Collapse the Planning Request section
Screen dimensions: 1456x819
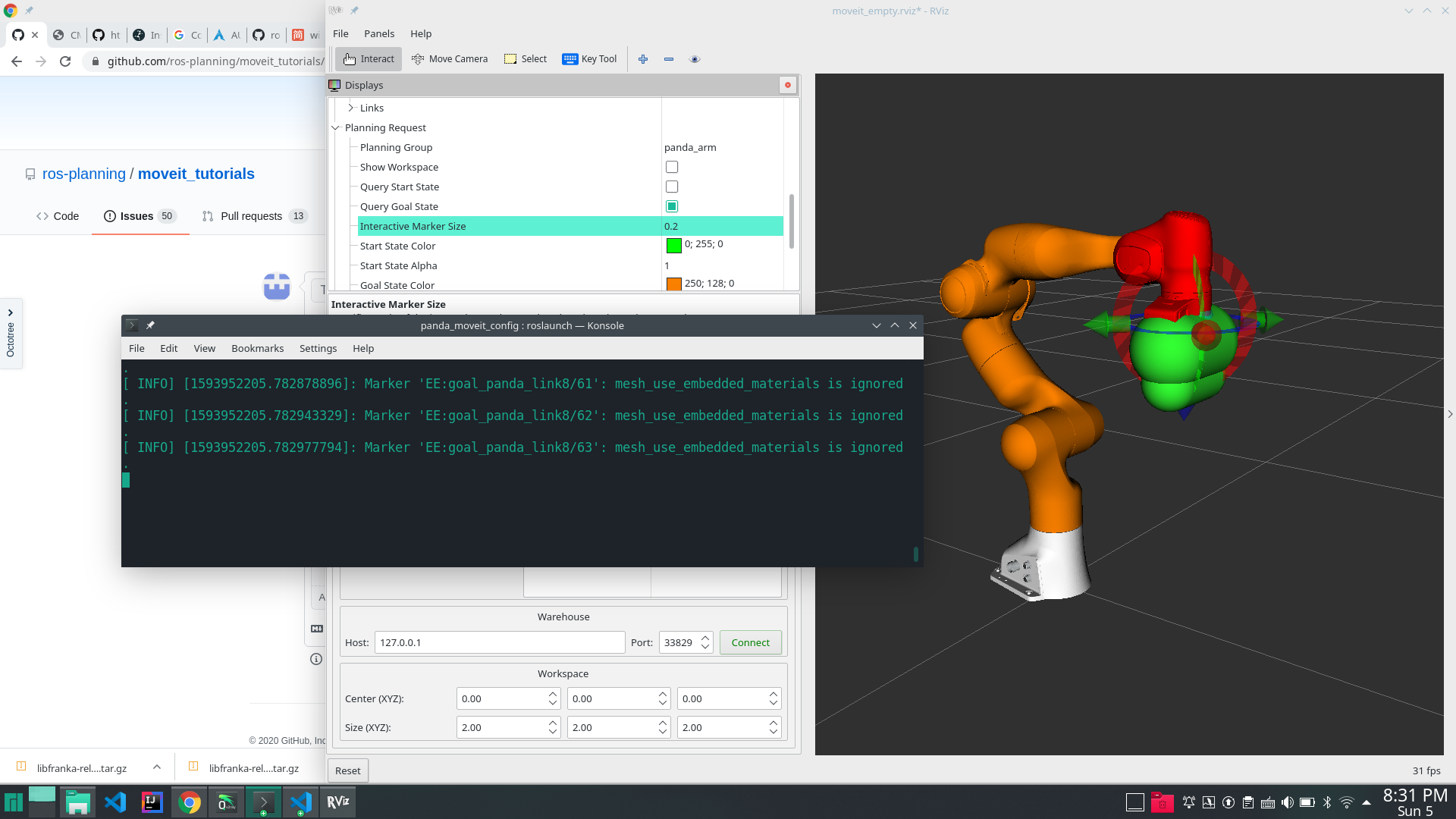(x=336, y=127)
